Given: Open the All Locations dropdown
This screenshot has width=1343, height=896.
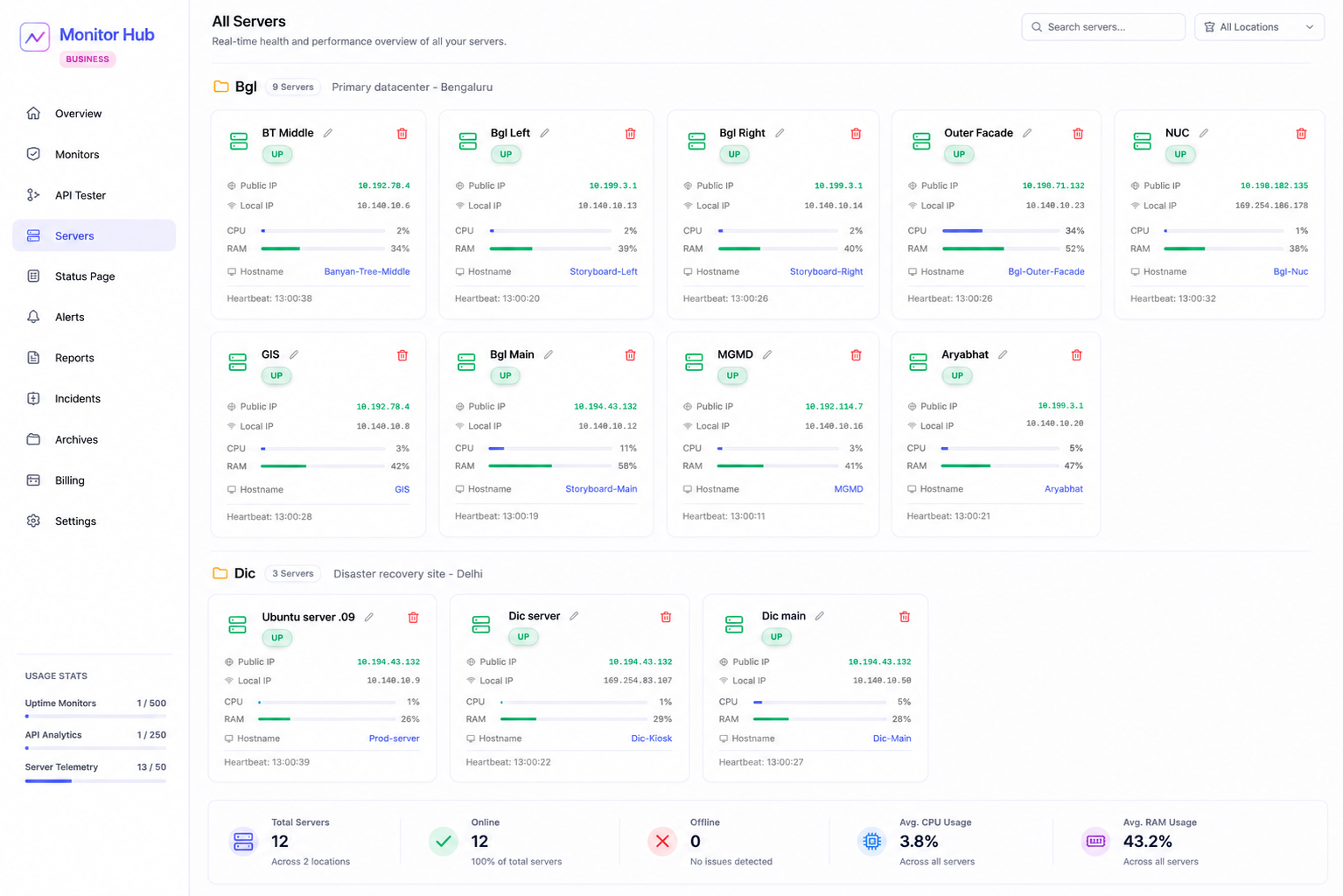Looking at the screenshot, I should pos(1259,27).
